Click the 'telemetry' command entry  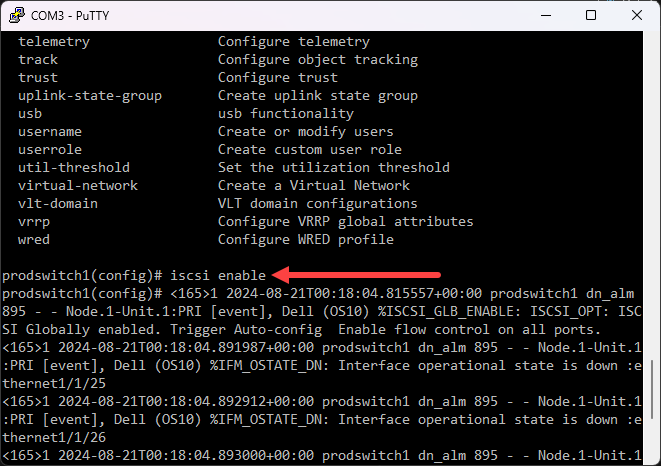(54, 42)
